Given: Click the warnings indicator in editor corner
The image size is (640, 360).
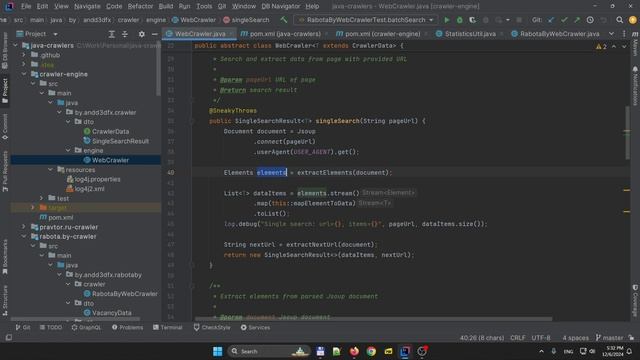Looking at the screenshot, I should (601, 47).
